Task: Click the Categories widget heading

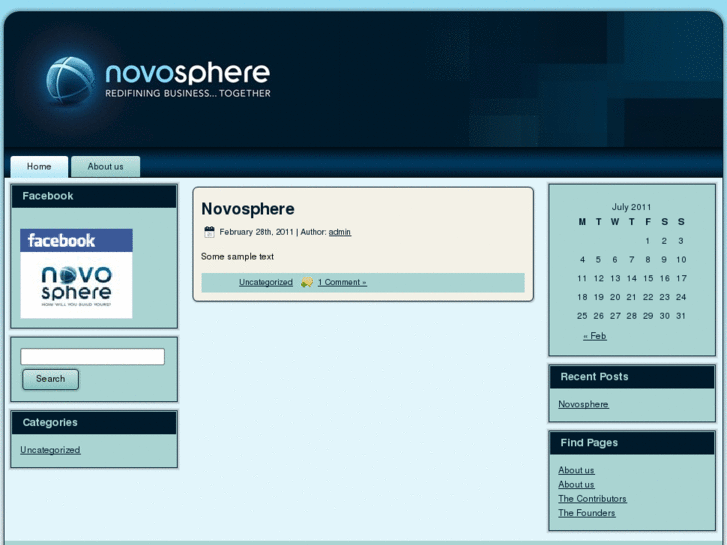Action: (50, 422)
